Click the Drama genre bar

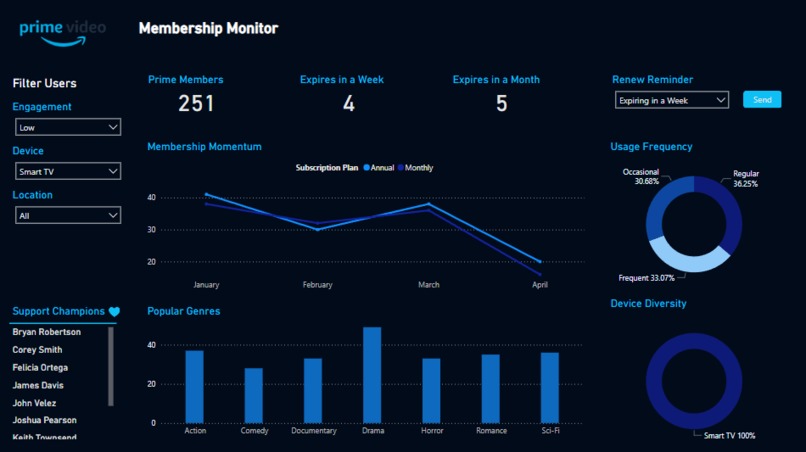372,375
